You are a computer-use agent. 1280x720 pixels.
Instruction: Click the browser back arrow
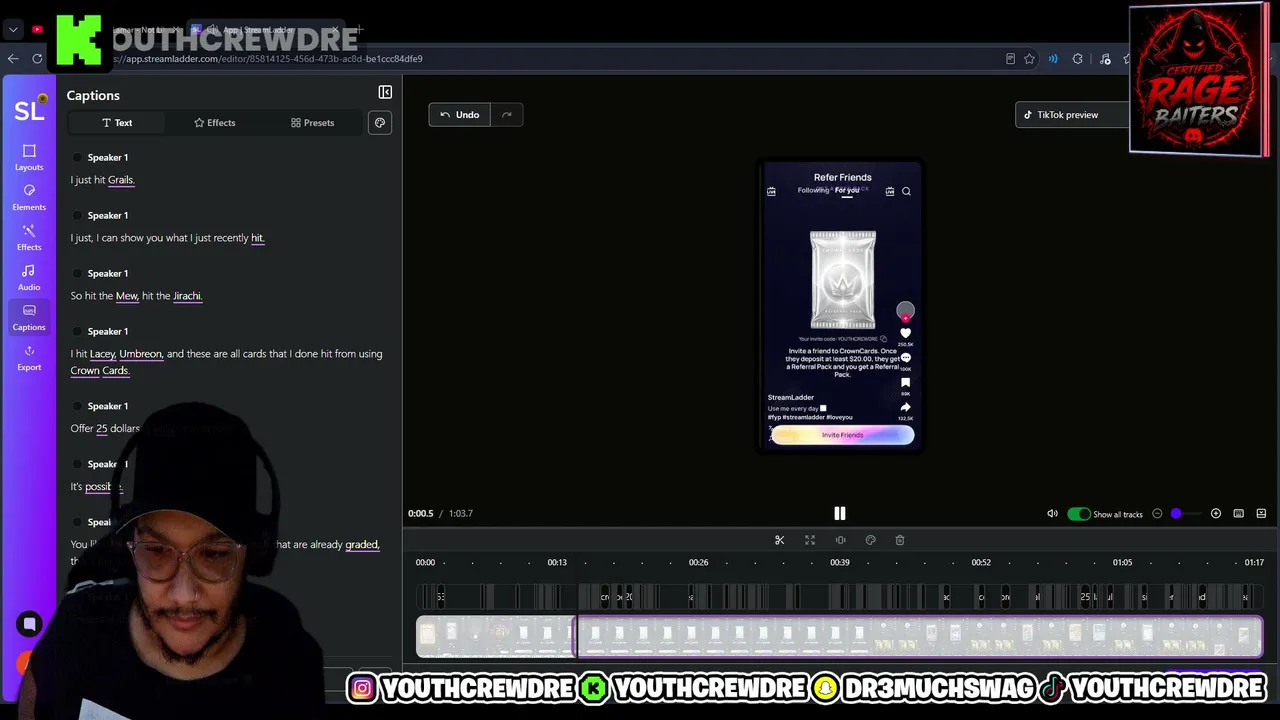coord(13,59)
